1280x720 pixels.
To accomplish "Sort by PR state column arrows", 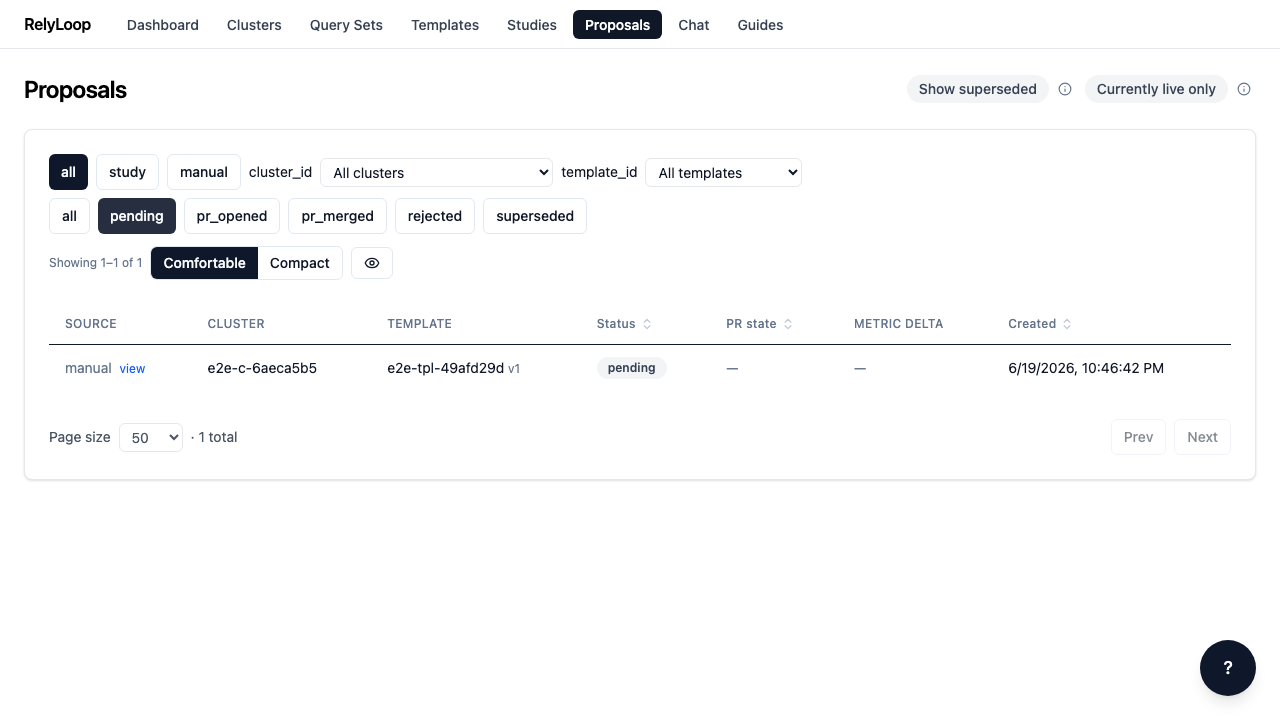I will point(788,324).
